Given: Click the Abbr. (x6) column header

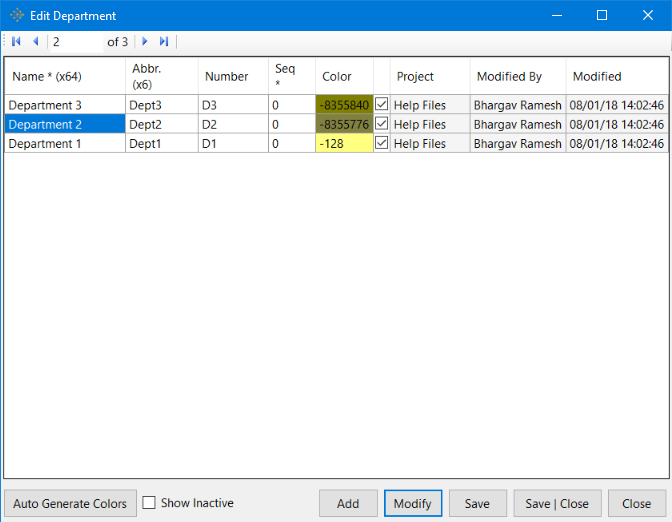Looking at the screenshot, I should pyautogui.click(x=162, y=76).
